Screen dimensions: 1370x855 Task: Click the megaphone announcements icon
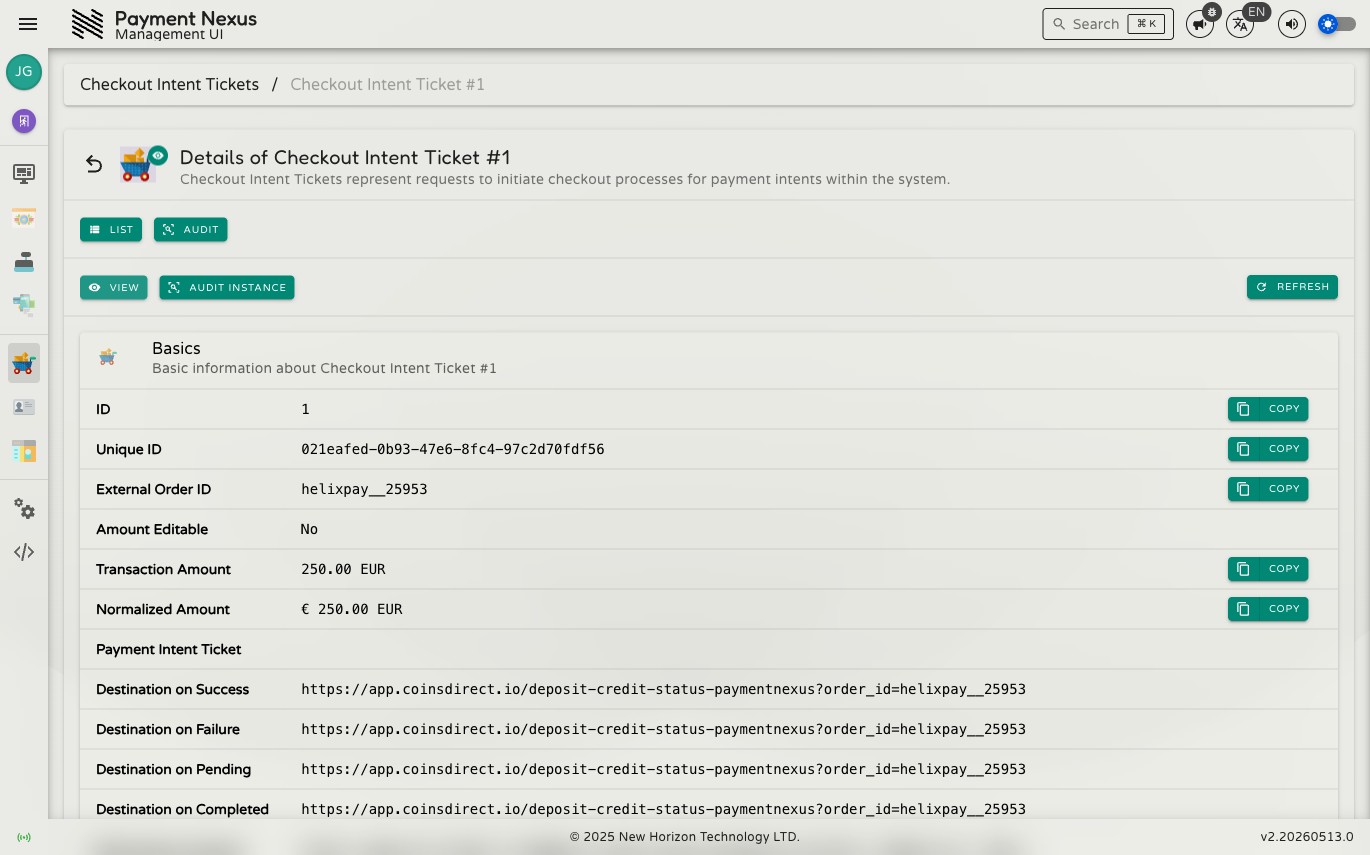click(x=1199, y=25)
